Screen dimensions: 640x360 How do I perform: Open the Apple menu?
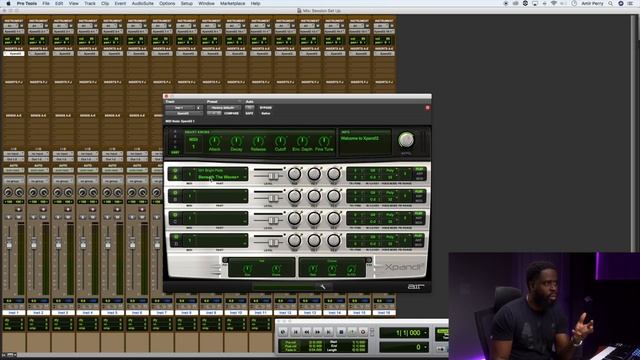tap(8, 3)
